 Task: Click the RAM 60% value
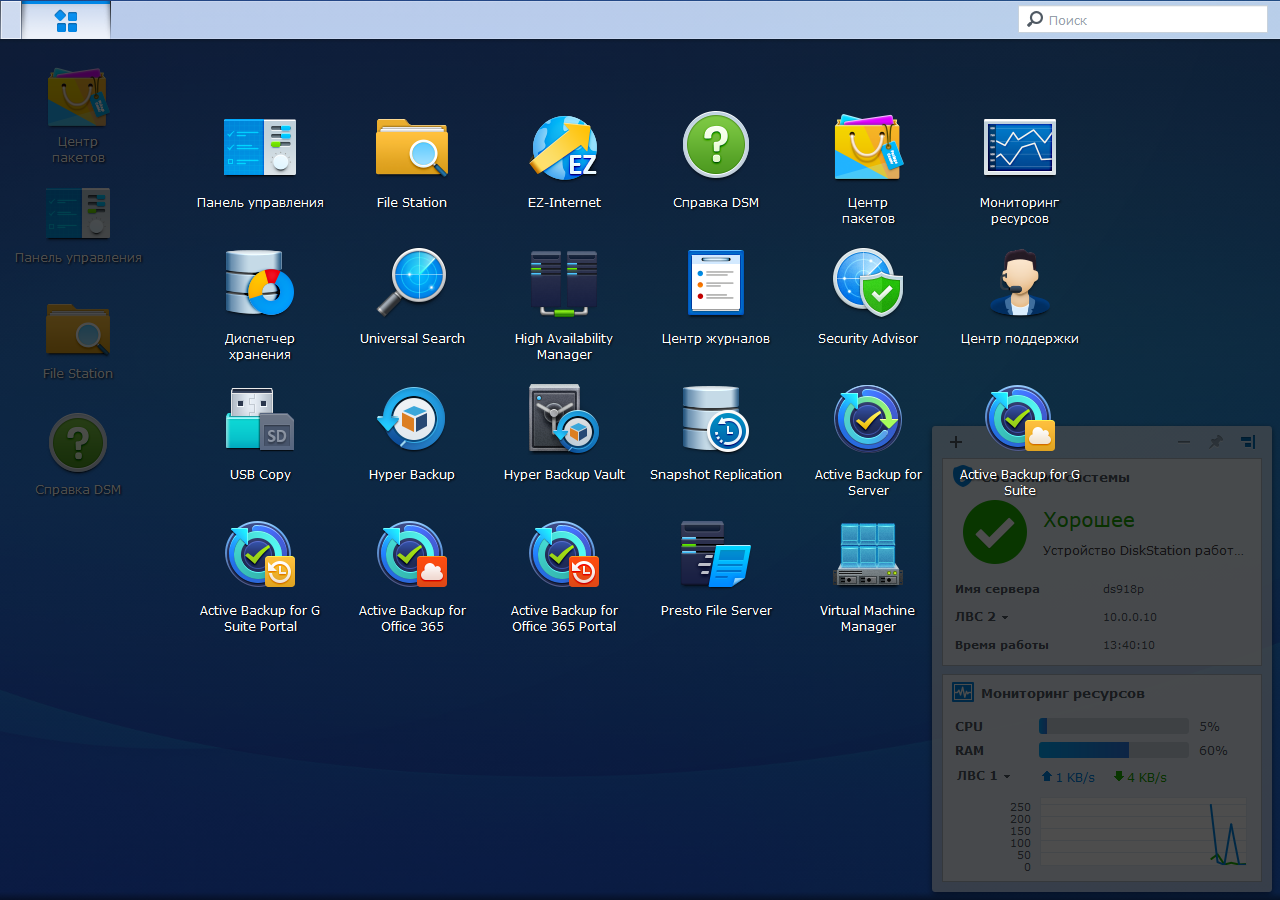pos(1213,751)
